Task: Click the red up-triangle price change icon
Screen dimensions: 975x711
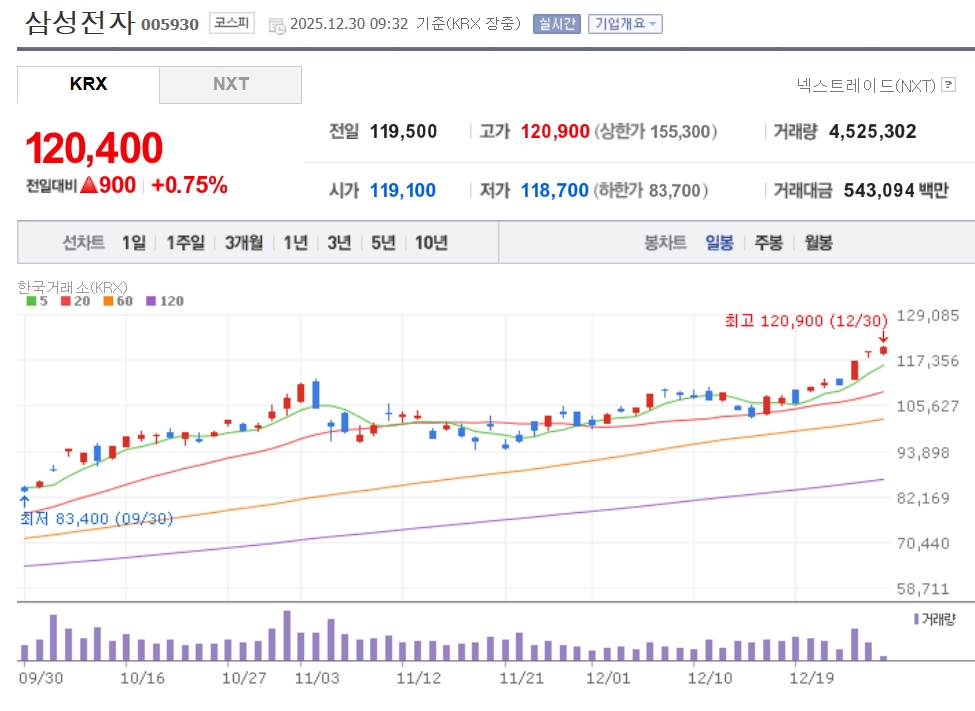Action: (88, 185)
